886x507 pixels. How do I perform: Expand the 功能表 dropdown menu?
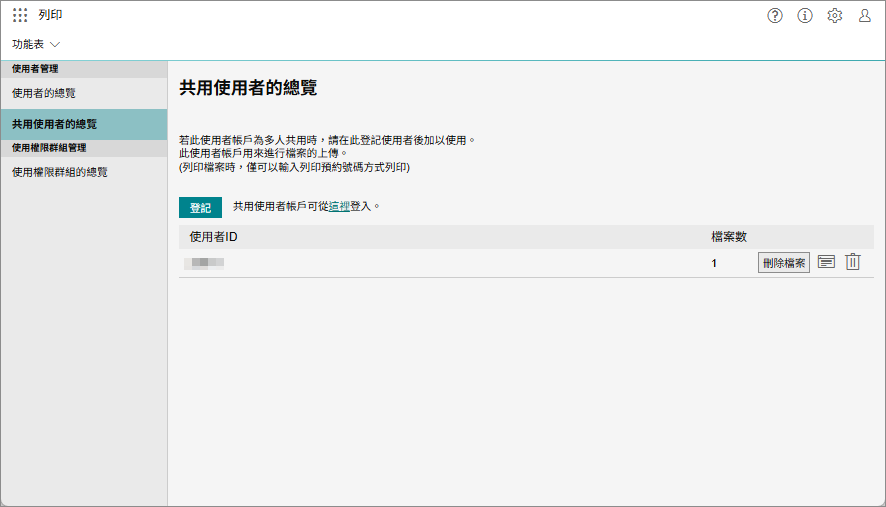coord(29,45)
